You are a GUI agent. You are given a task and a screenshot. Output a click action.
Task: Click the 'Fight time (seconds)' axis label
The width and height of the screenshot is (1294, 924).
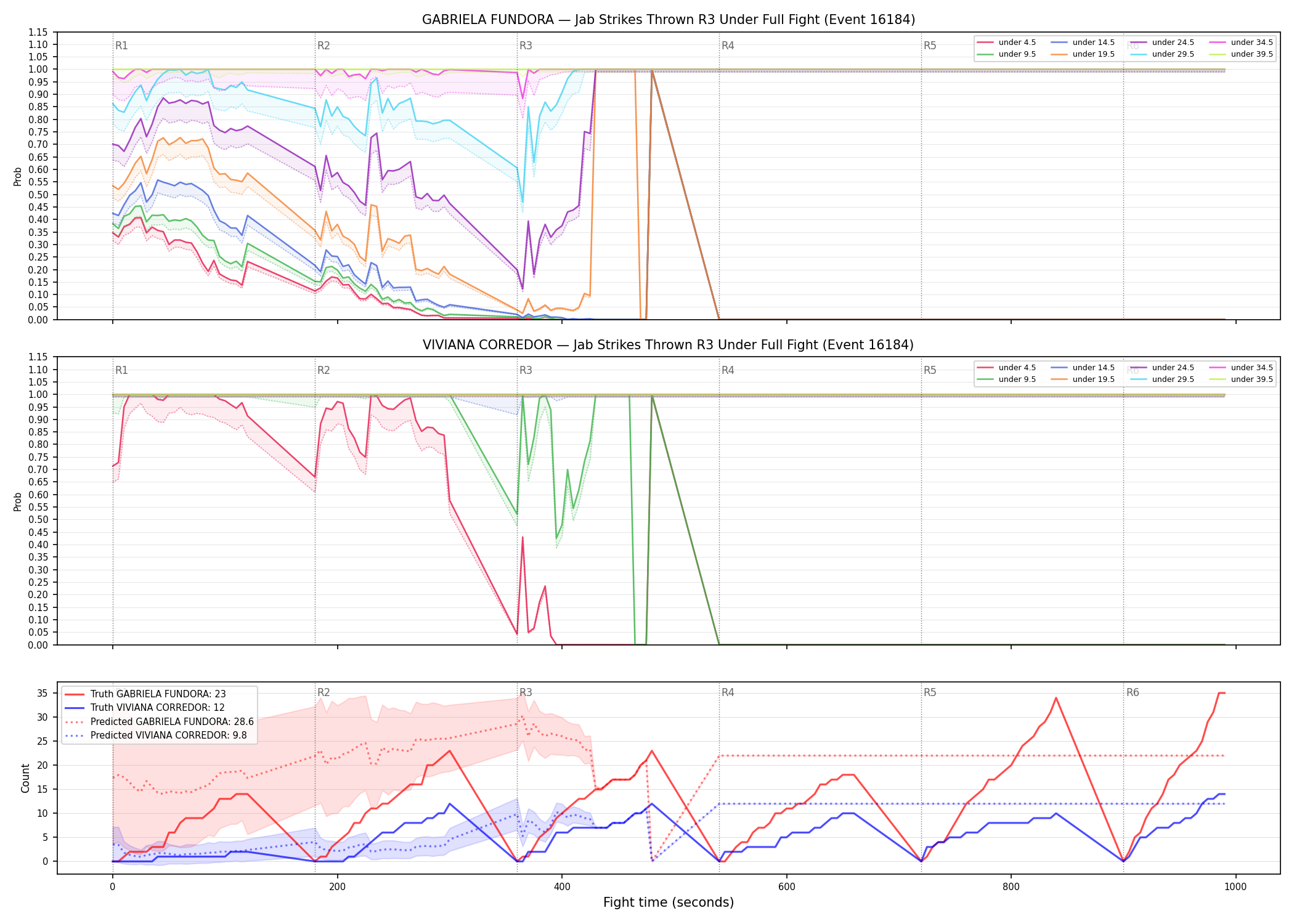[669, 902]
